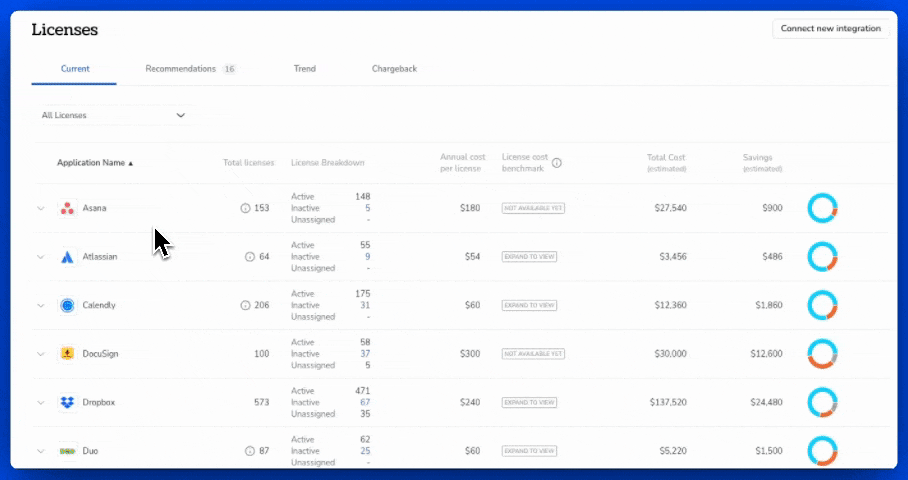Screen dimensions: 908x480
Task: Expand the Duo row
Action: (41, 451)
